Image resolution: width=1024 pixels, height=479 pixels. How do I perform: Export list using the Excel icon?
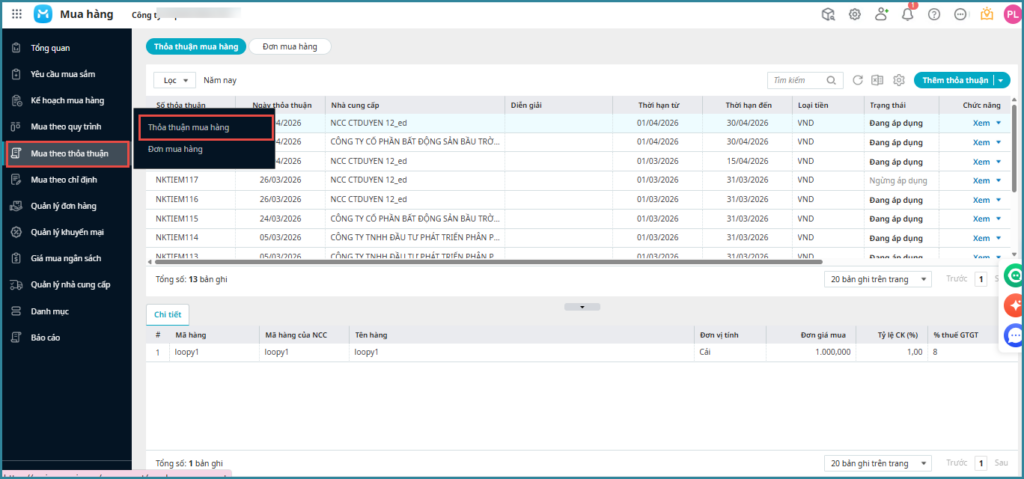point(877,80)
